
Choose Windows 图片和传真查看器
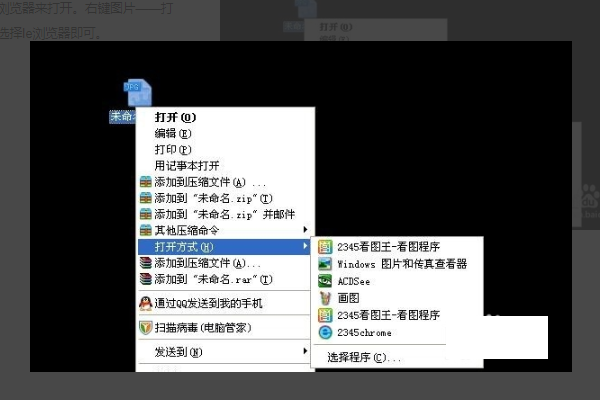click(402, 264)
